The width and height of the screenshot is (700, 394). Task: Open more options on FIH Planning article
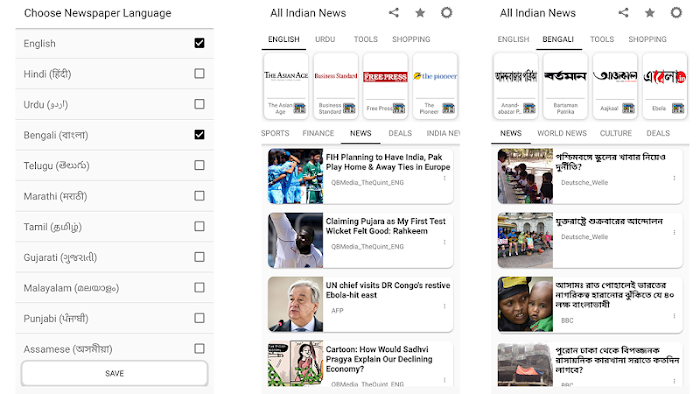[445, 178]
